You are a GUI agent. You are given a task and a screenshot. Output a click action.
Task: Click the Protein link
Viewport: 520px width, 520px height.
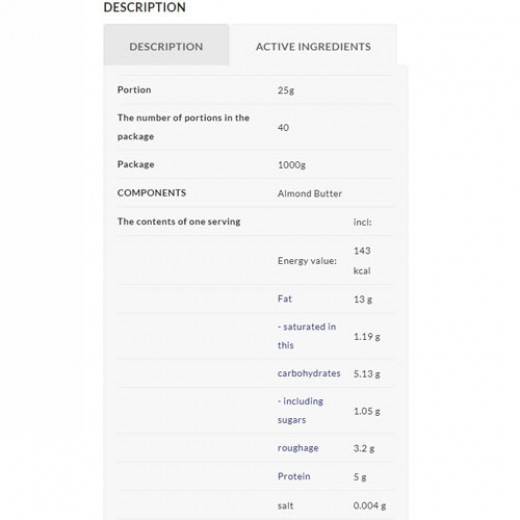294,476
